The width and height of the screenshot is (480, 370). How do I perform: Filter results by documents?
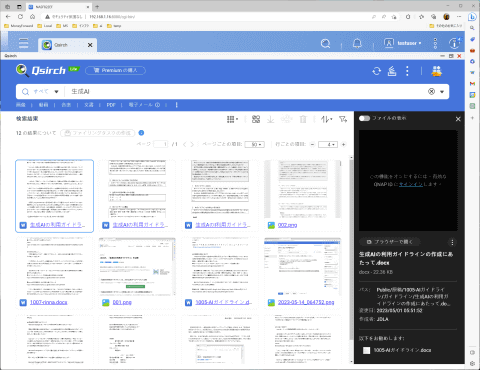tap(89, 105)
